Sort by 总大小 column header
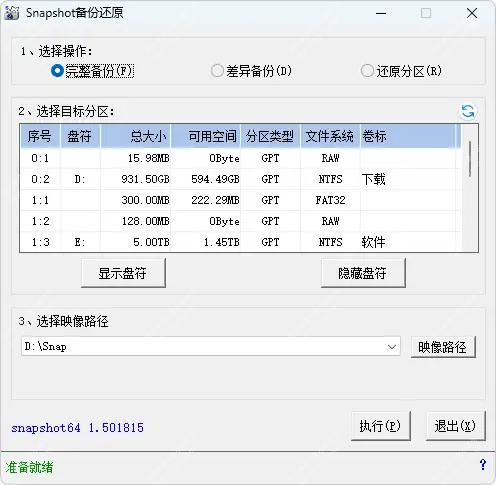496x485 pixels. pos(135,136)
